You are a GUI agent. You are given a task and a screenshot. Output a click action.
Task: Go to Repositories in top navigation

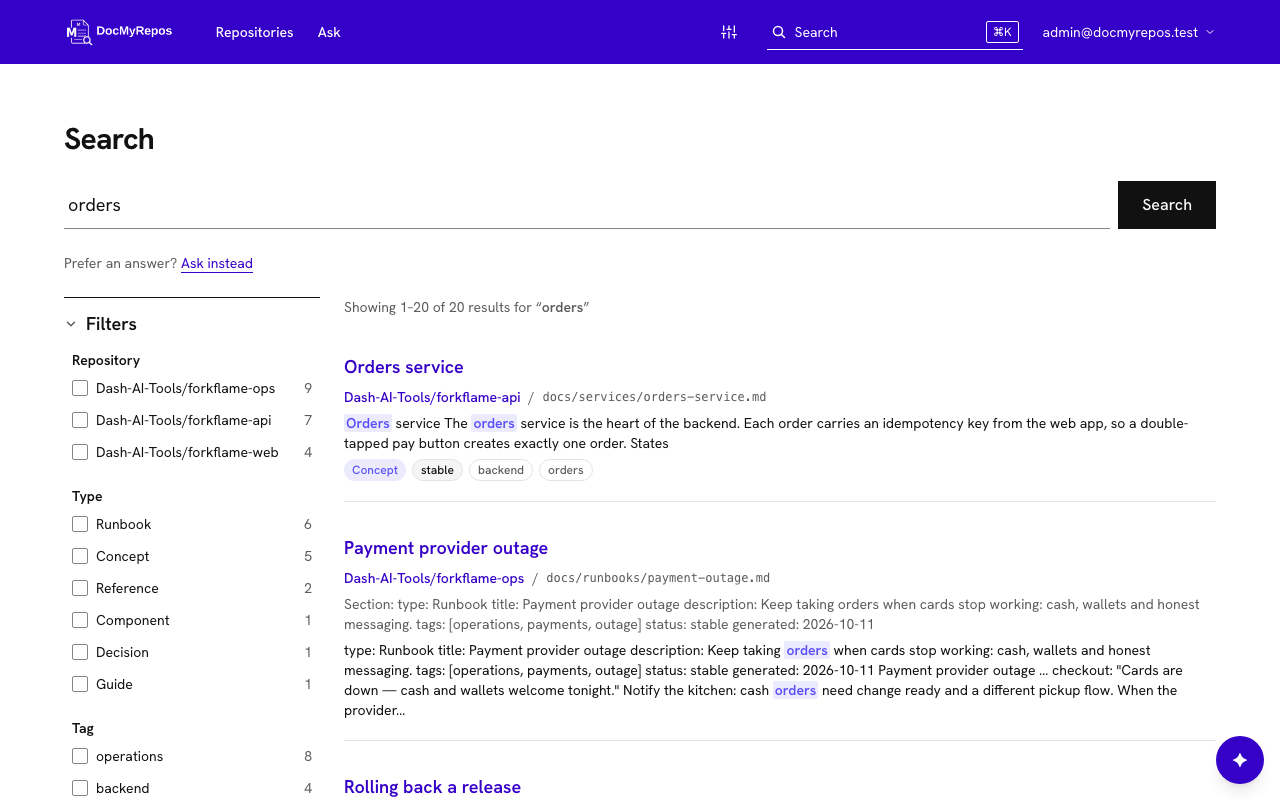(x=255, y=32)
